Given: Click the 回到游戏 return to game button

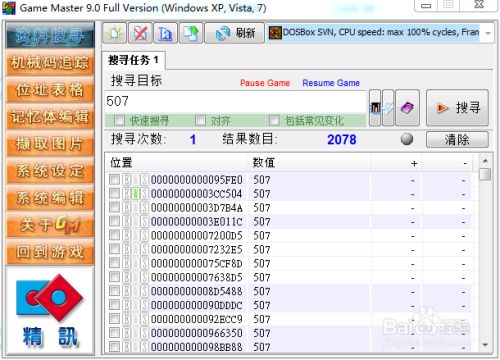Looking at the screenshot, I should [50, 252].
